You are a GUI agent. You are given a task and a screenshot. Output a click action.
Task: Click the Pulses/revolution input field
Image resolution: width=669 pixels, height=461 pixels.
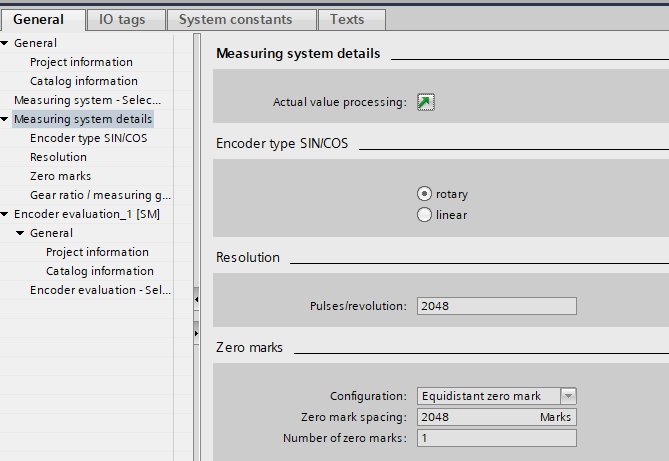[x=496, y=307]
